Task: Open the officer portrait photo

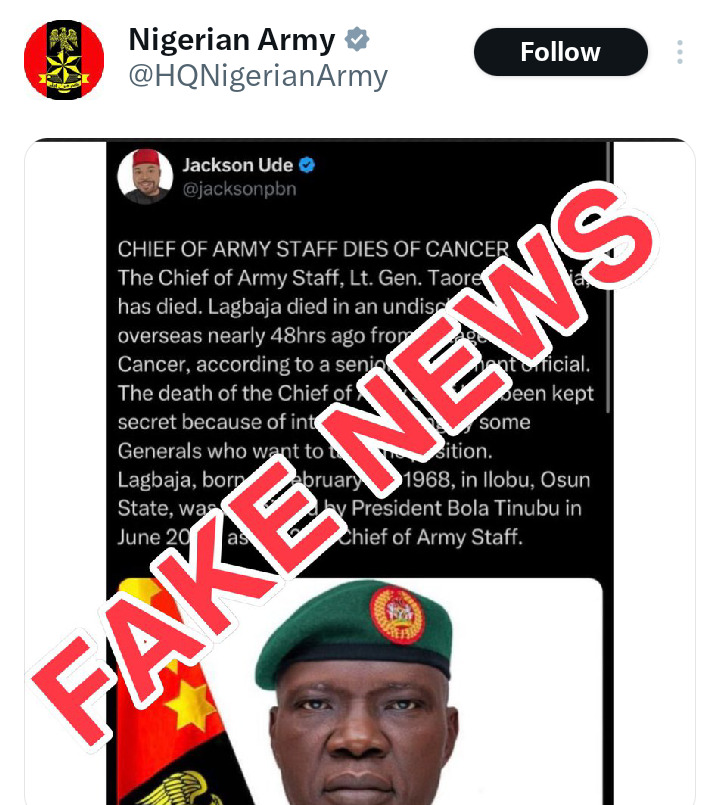Action: click(359, 692)
